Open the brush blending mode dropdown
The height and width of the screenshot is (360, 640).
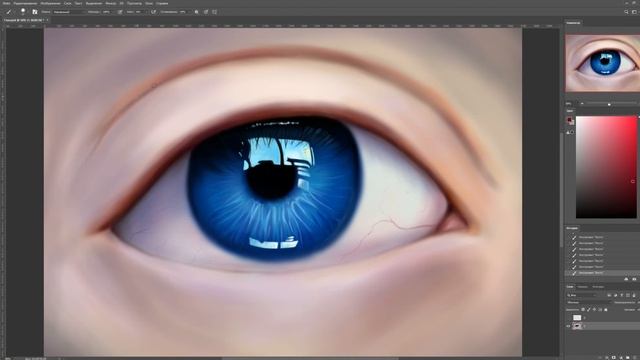69,12
